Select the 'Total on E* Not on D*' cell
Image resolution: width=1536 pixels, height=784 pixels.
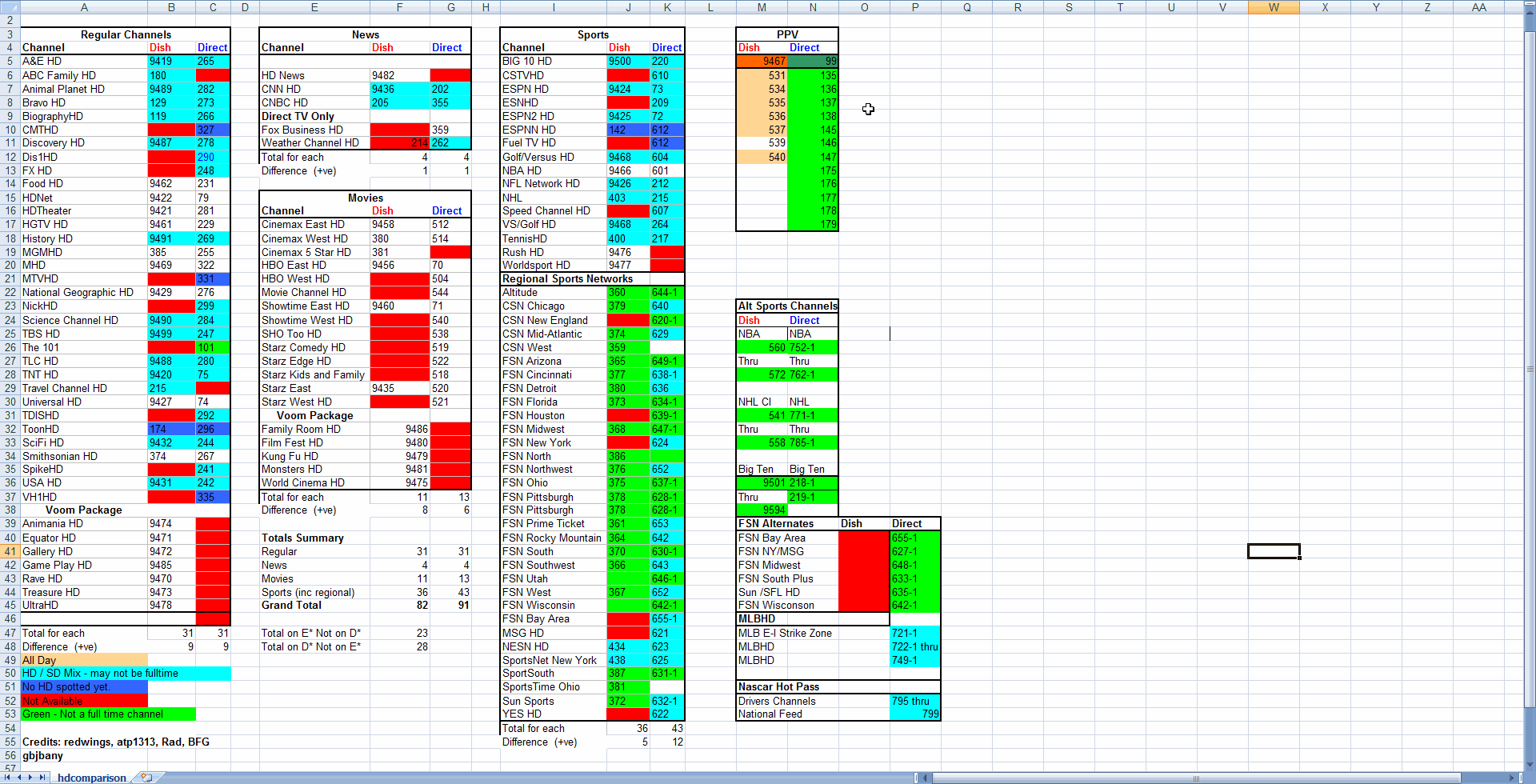coord(314,633)
